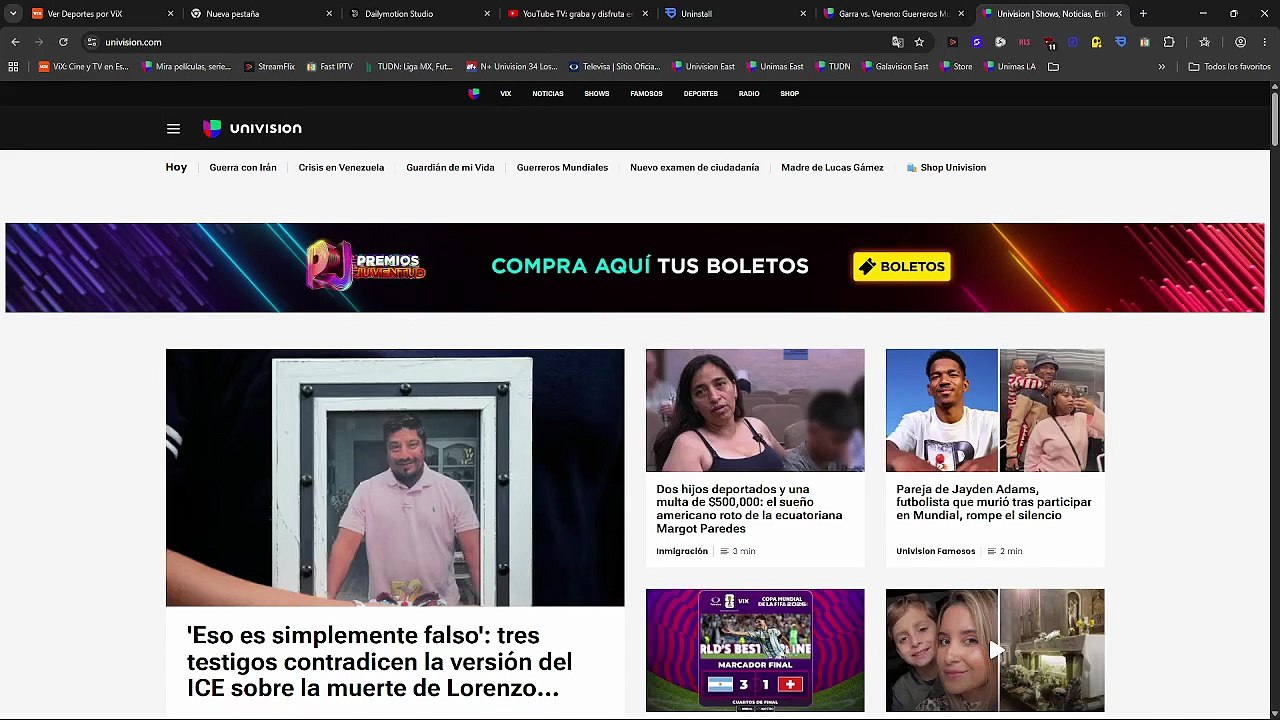The height and width of the screenshot is (720, 1280).
Task: Open the apps grid in bookmarks bar
Action: (x=13, y=66)
